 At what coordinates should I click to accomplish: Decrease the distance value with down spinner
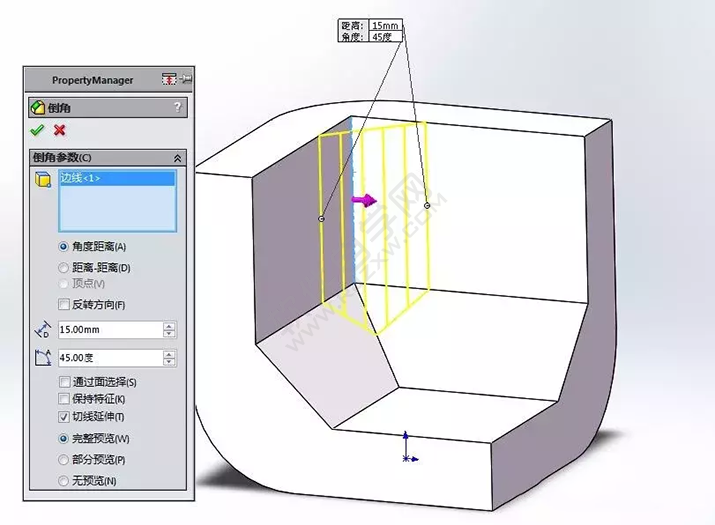(x=169, y=334)
